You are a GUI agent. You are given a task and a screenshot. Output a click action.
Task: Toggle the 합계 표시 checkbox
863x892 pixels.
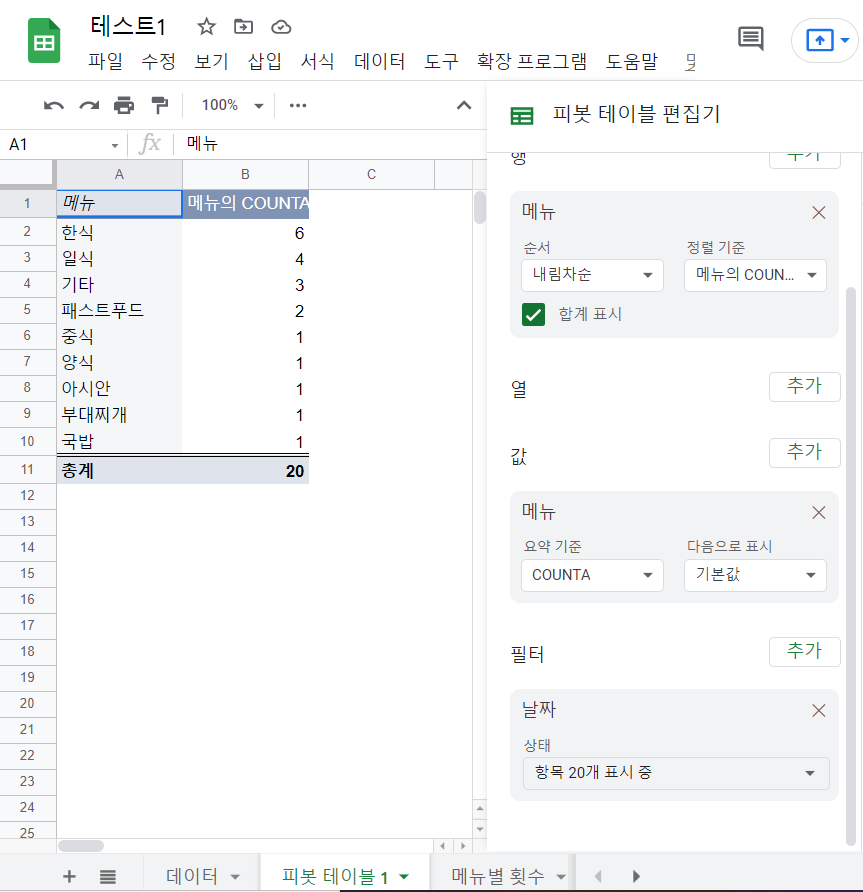[x=533, y=314]
